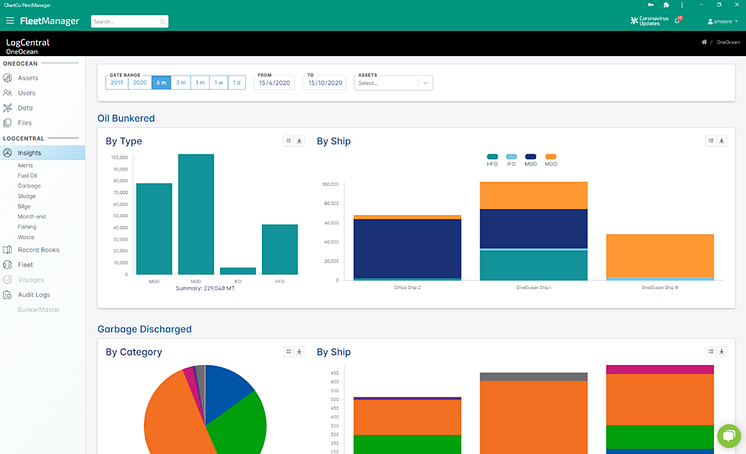Click the Record Books book icon
Viewport: 746px width, 454px height.
coord(8,250)
